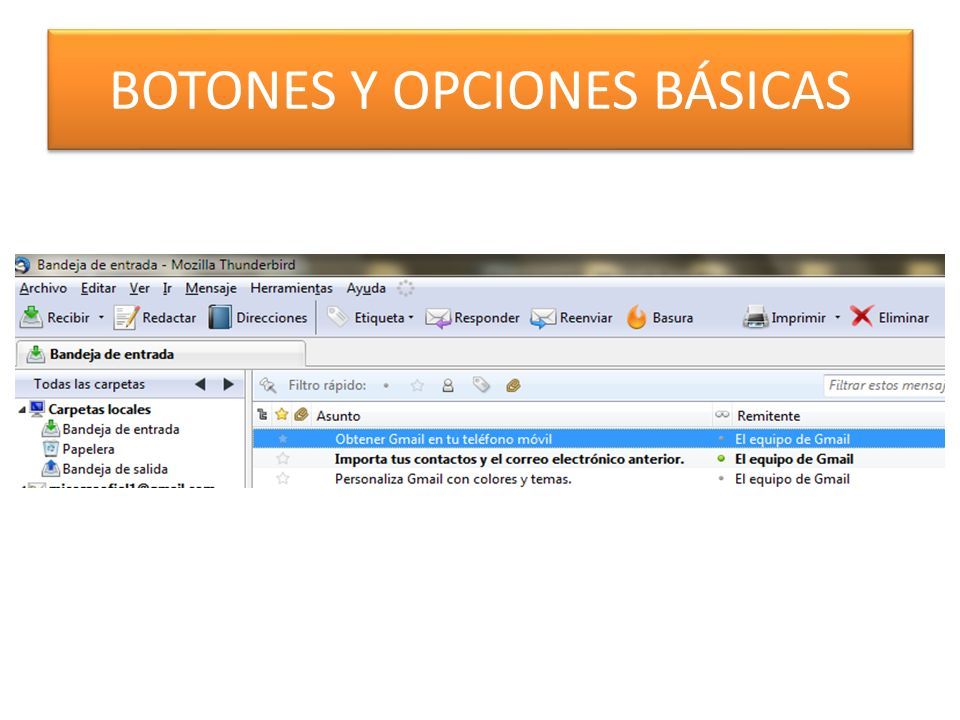The image size is (960, 720).
Task: Select subject 'Obtener Gmail en tu teléfono móvil'
Action: pos(443,439)
